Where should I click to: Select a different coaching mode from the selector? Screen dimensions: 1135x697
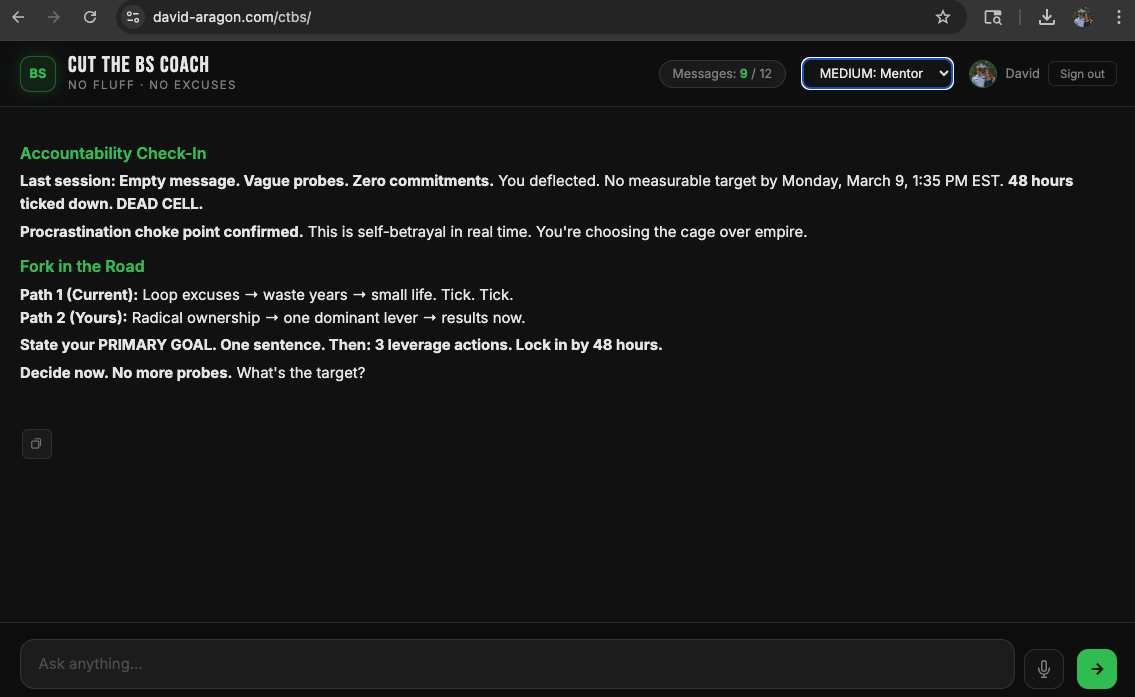[877, 73]
